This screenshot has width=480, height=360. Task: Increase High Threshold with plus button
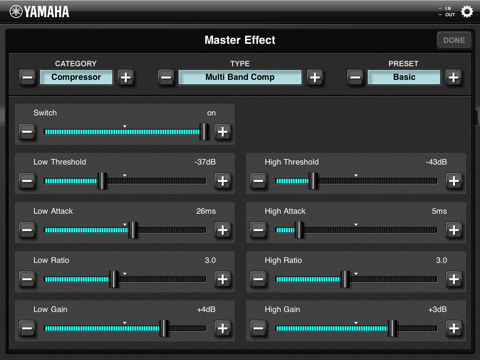(454, 181)
